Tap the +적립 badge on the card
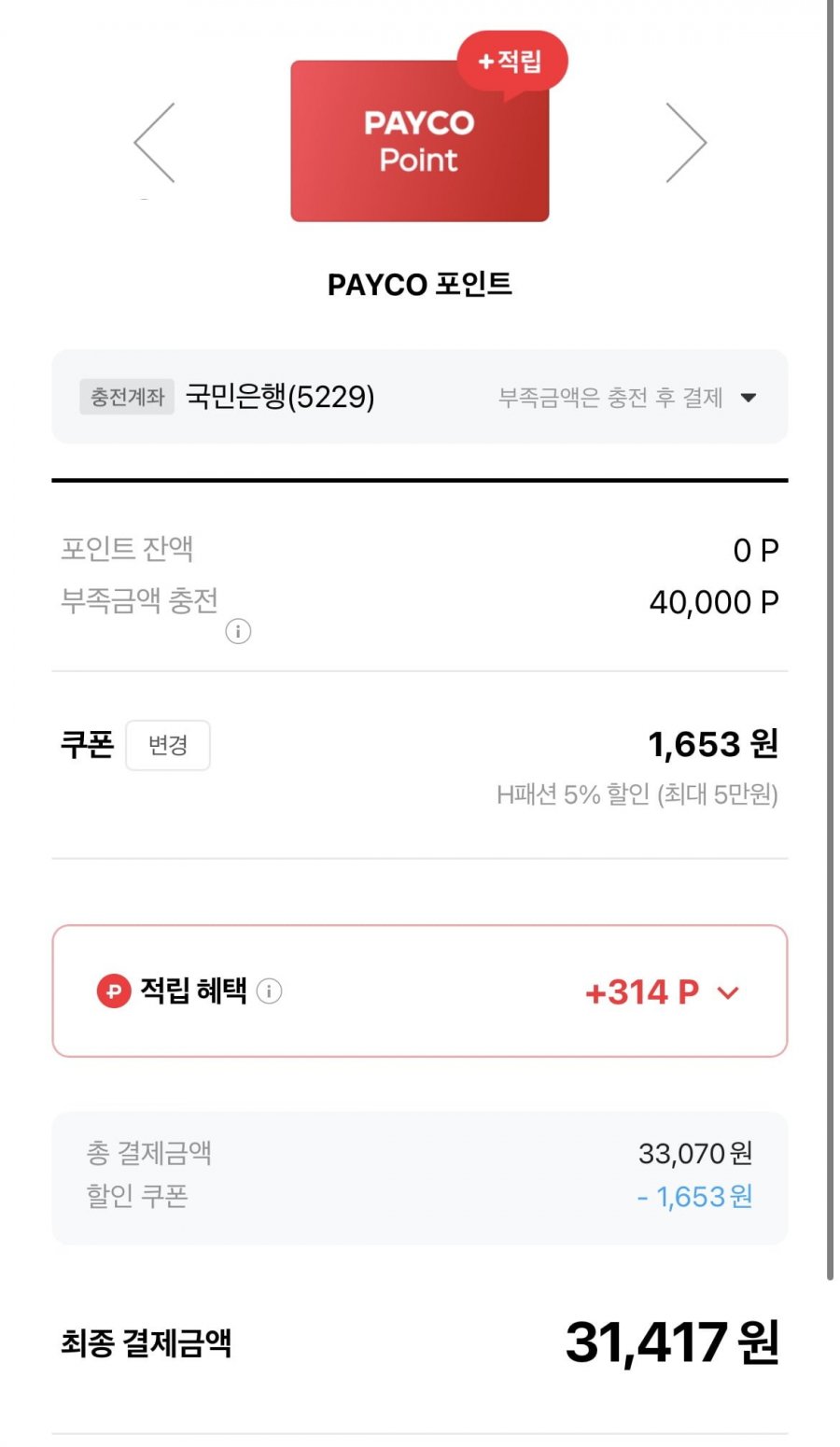 pyautogui.click(x=511, y=63)
